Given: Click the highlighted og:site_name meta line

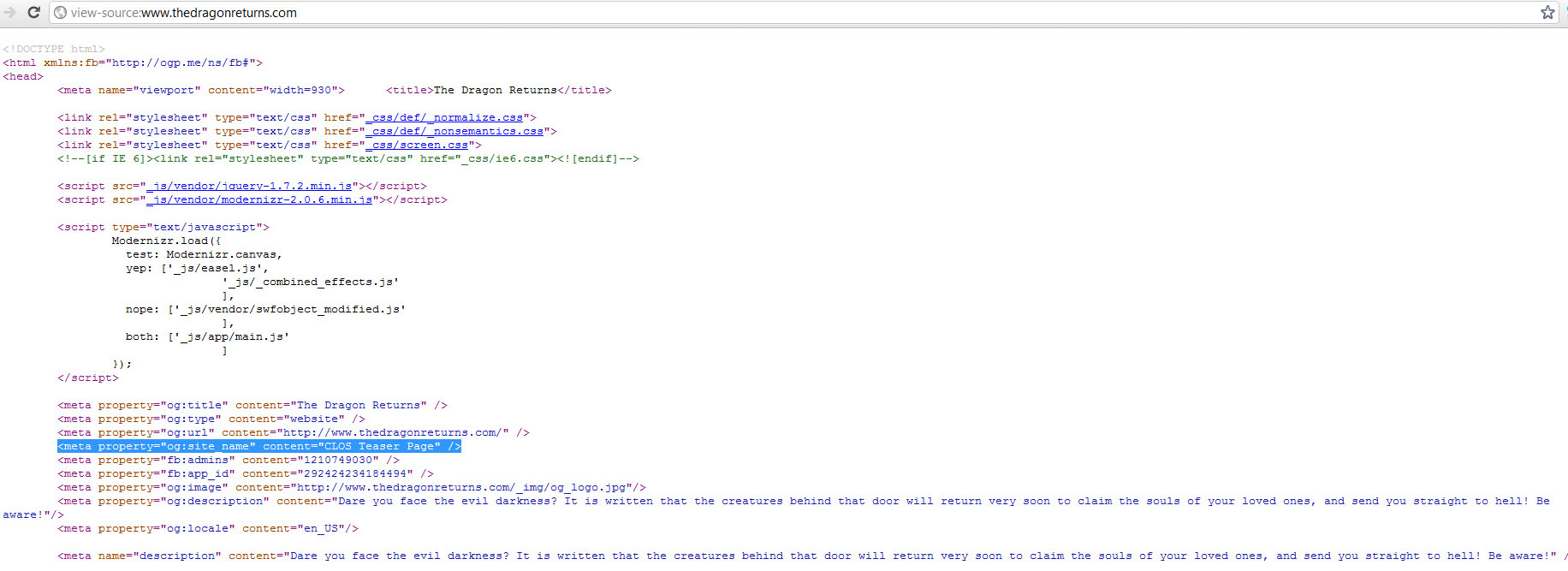Looking at the screenshot, I should tap(259, 446).
